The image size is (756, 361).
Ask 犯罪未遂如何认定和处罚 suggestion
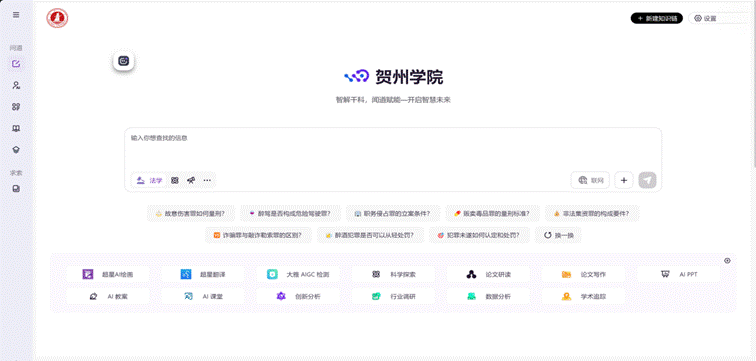[x=479, y=235]
